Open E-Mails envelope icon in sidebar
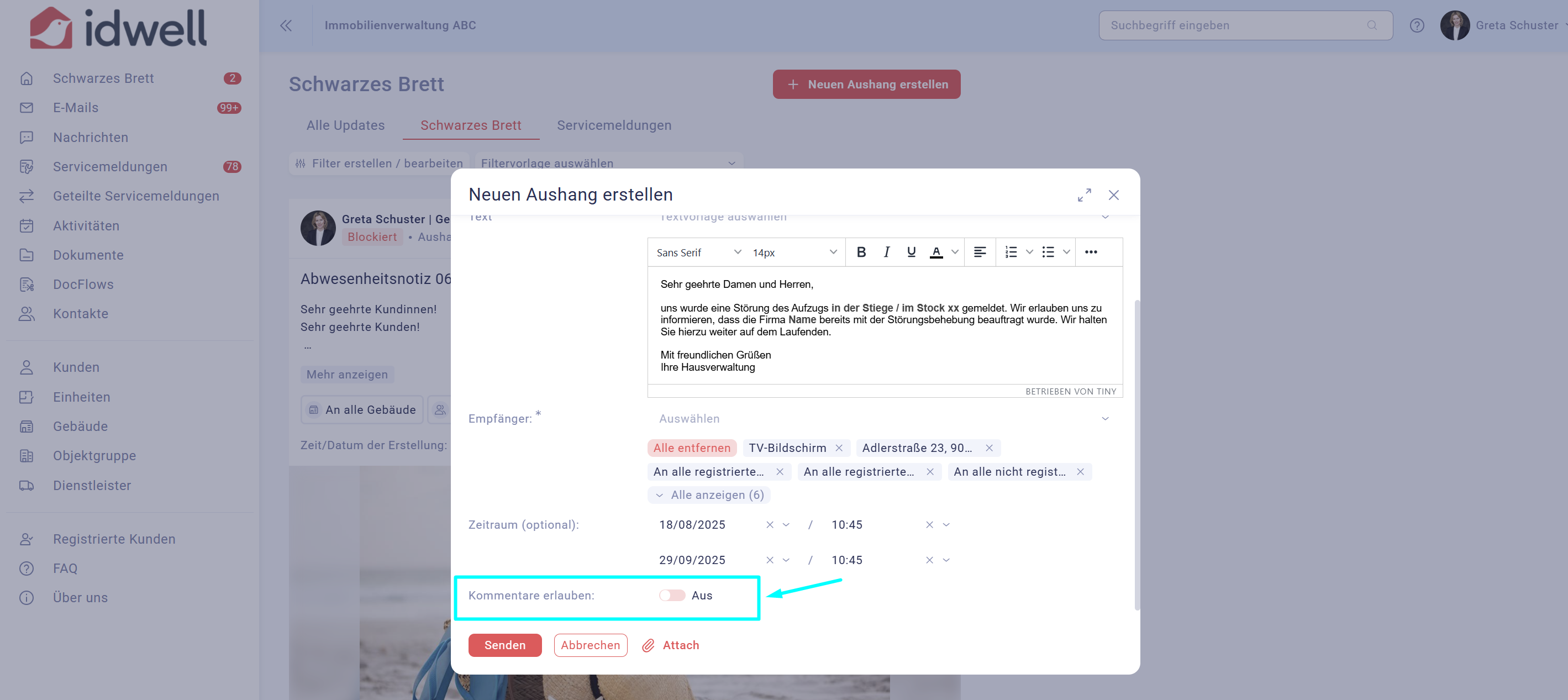 coord(26,108)
